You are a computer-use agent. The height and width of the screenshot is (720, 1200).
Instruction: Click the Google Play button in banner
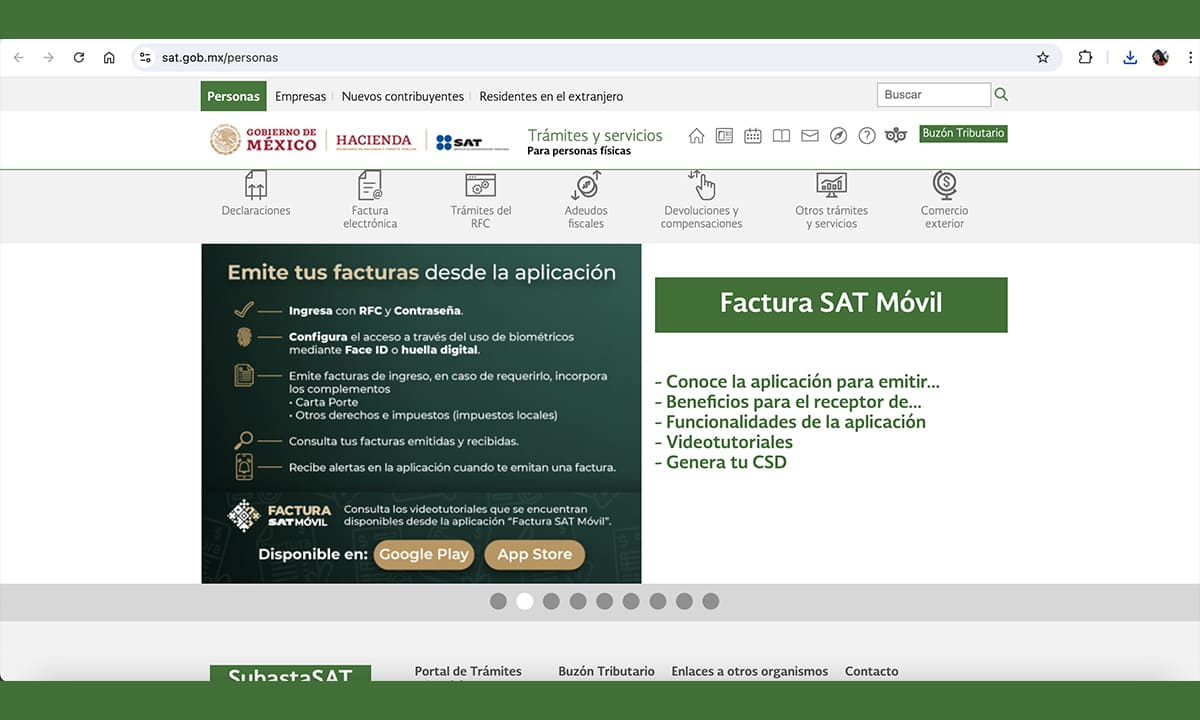[x=424, y=554]
